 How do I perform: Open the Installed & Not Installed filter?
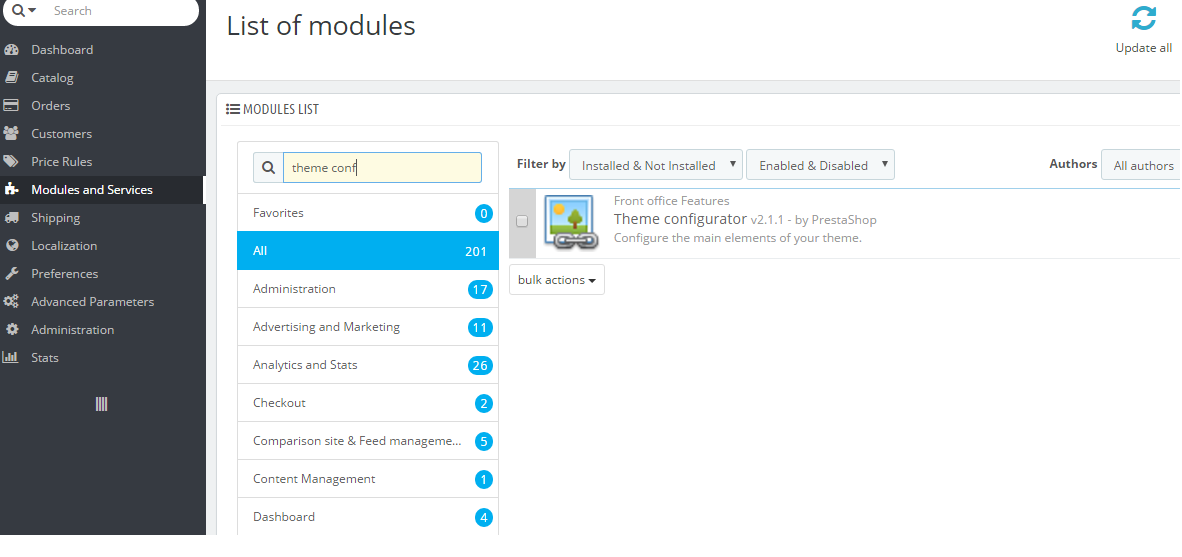click(655, 165)
